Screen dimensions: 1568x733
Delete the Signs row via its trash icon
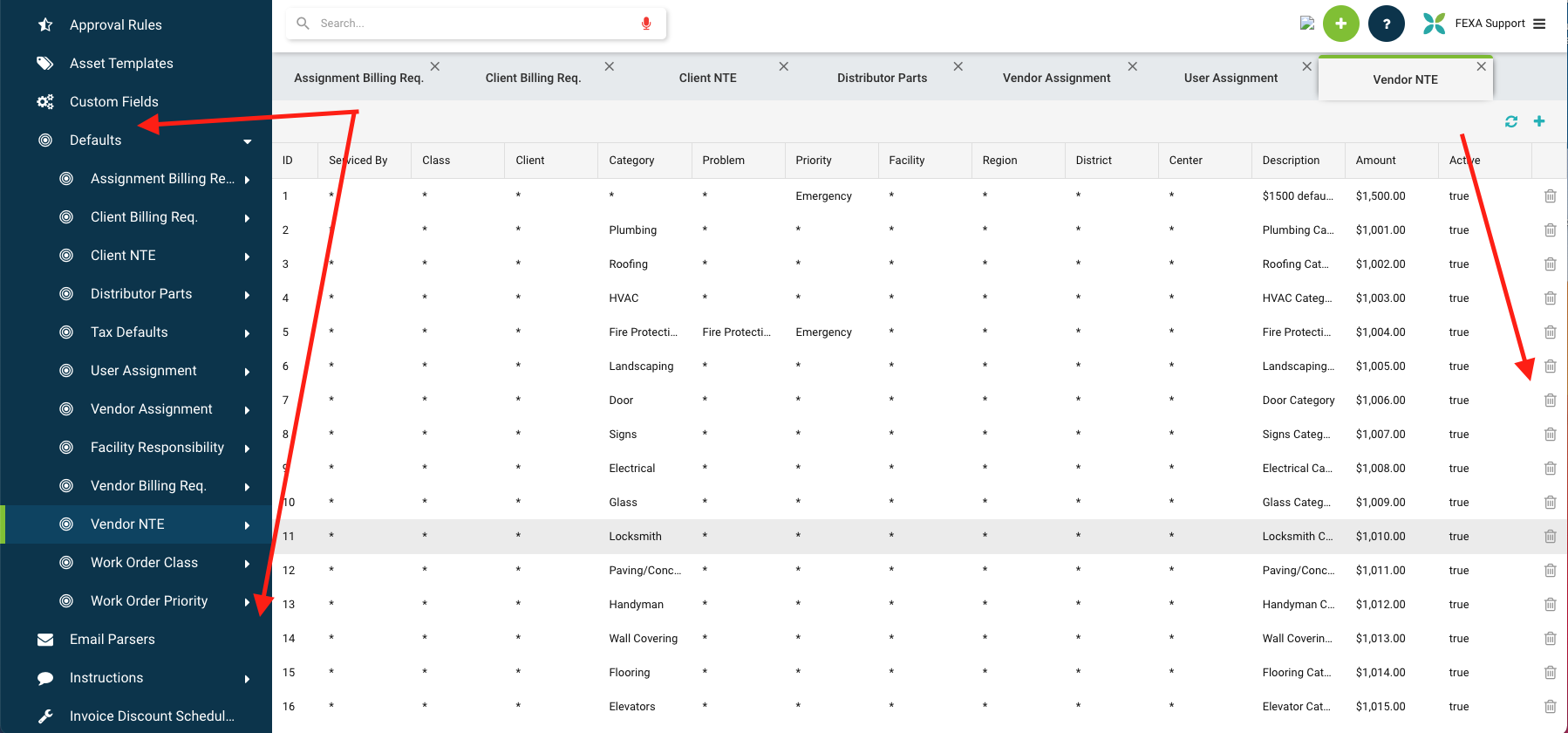coord(1551,435)
